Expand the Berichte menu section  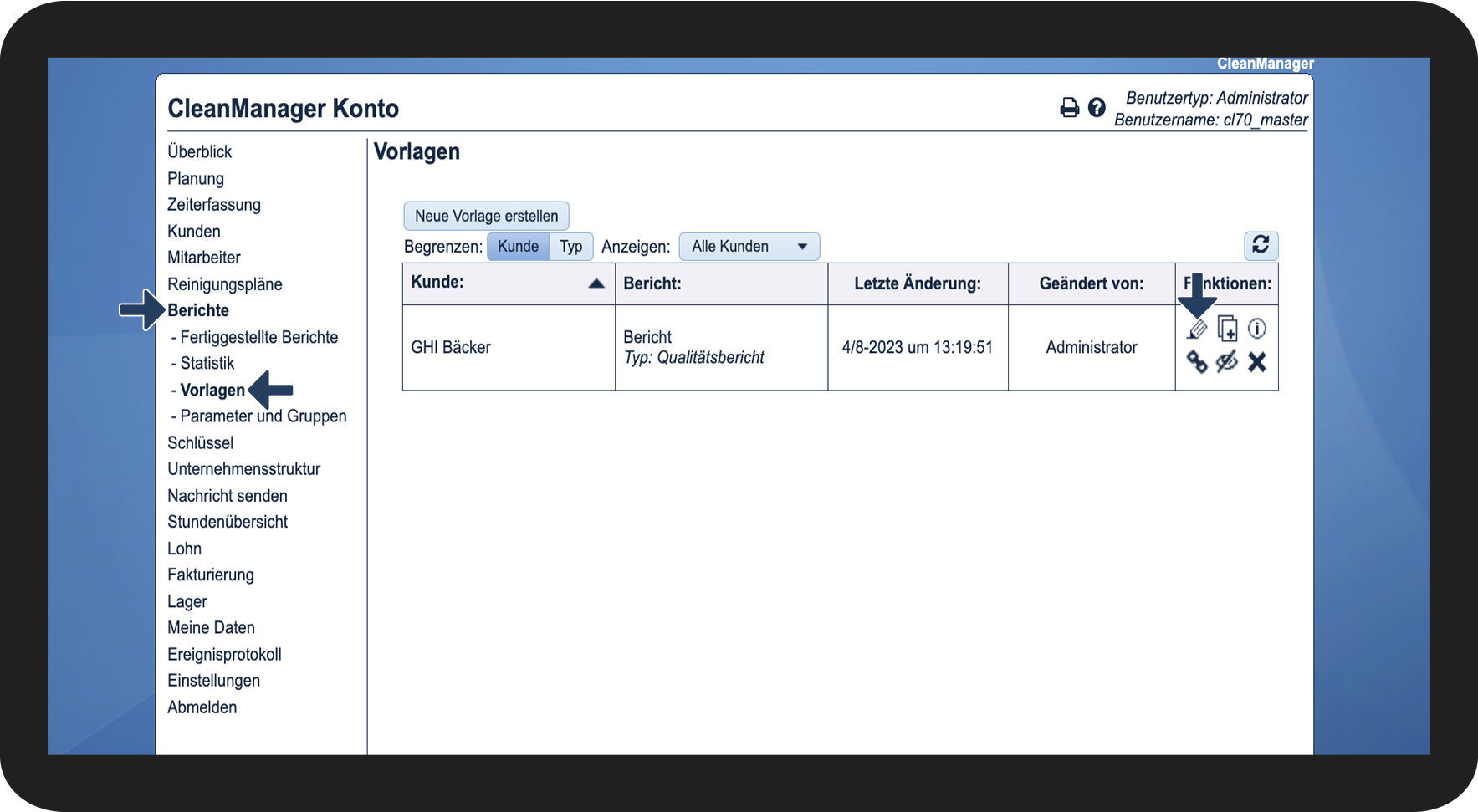[198, 310]
